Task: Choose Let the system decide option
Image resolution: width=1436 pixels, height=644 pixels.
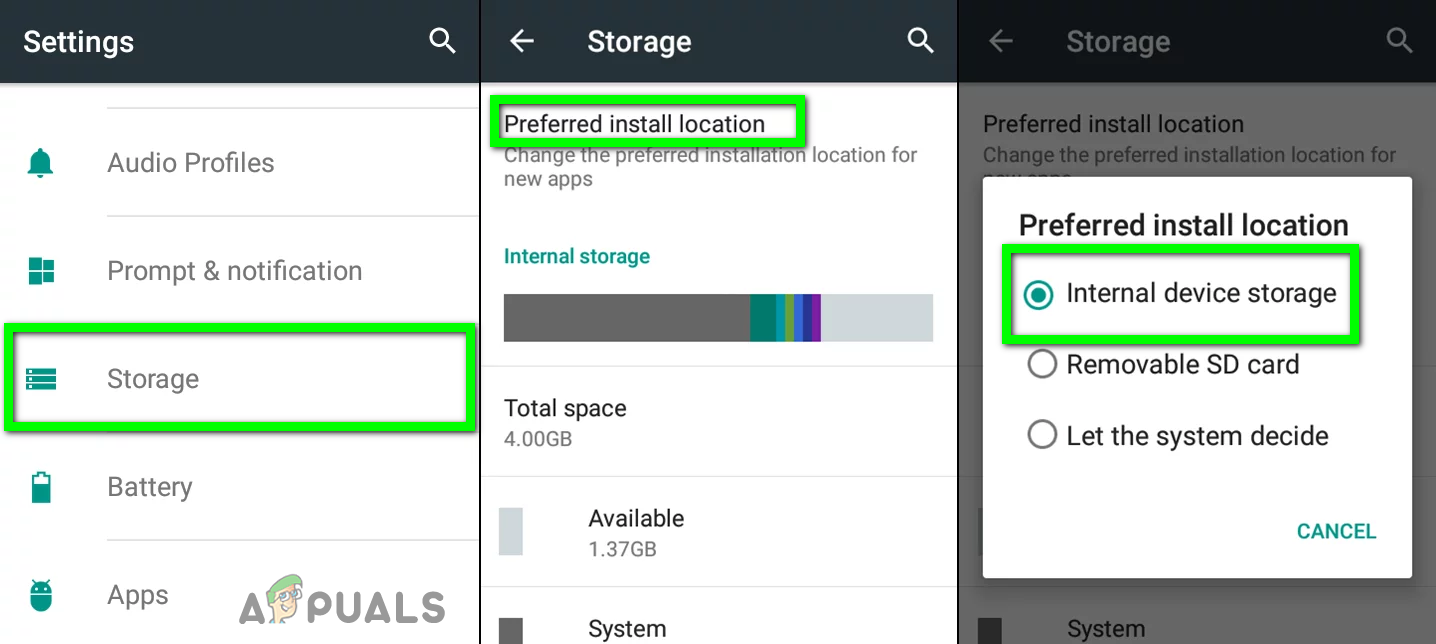Action: point(1196,436)
